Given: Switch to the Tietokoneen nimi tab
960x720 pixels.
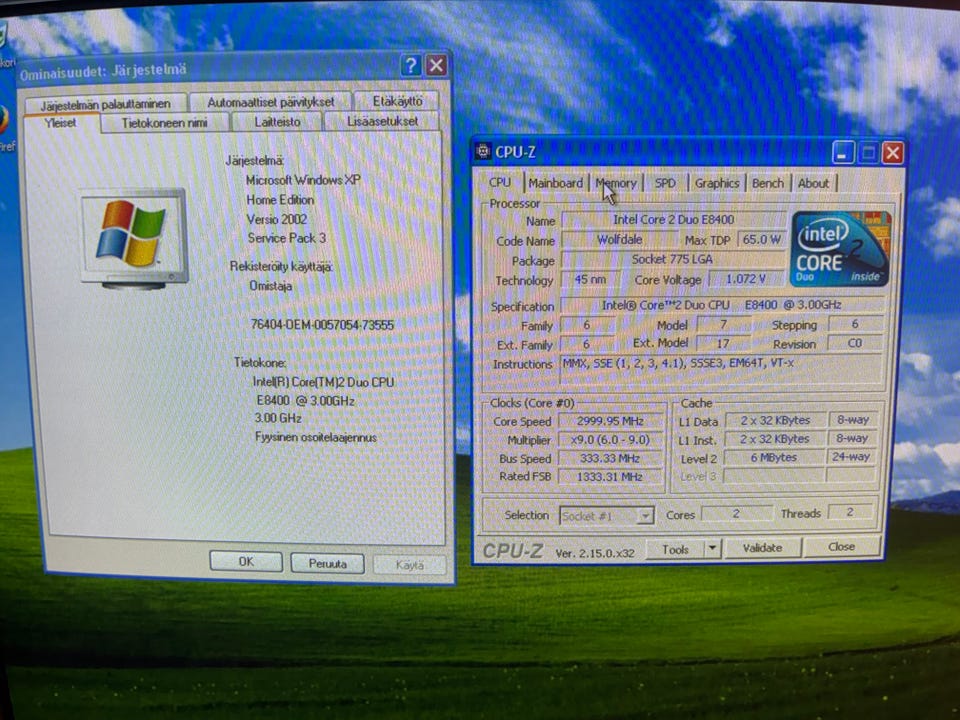Looking at the screenshot, I should coord(164,122).
